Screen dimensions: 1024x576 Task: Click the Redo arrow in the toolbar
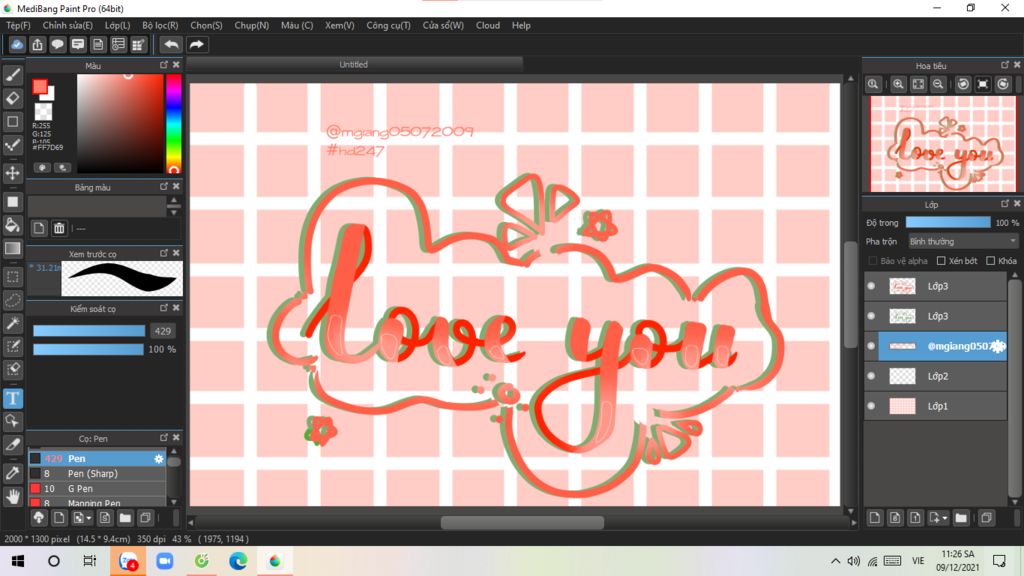[x=197, y=44]
